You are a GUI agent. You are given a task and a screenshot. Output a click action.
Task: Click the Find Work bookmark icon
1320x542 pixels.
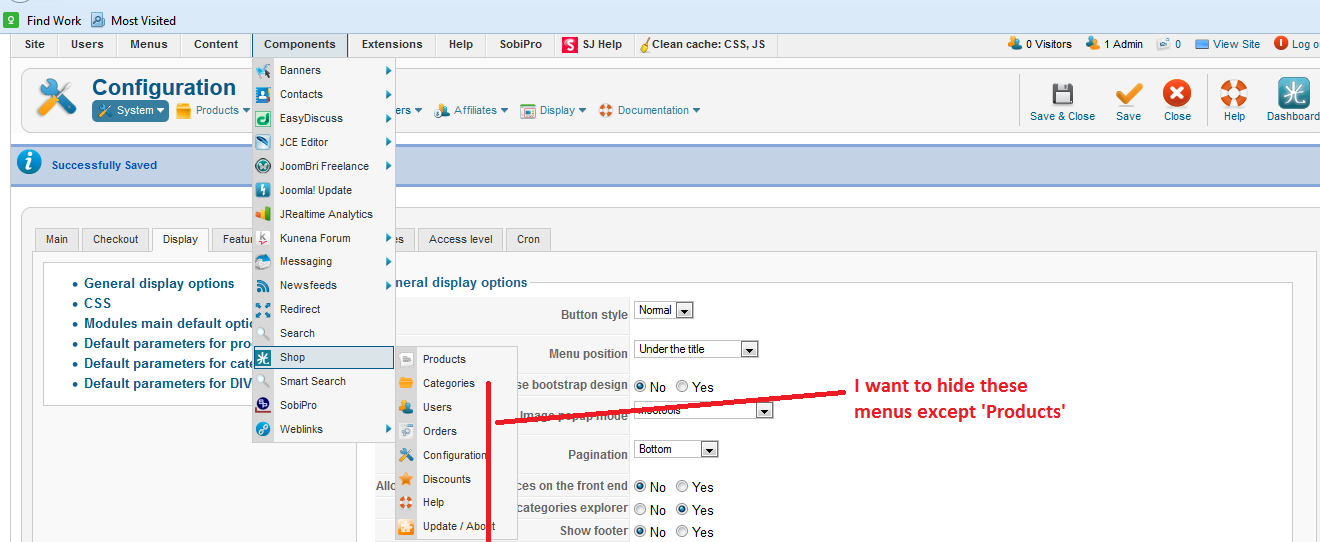(x=12, y=20)
